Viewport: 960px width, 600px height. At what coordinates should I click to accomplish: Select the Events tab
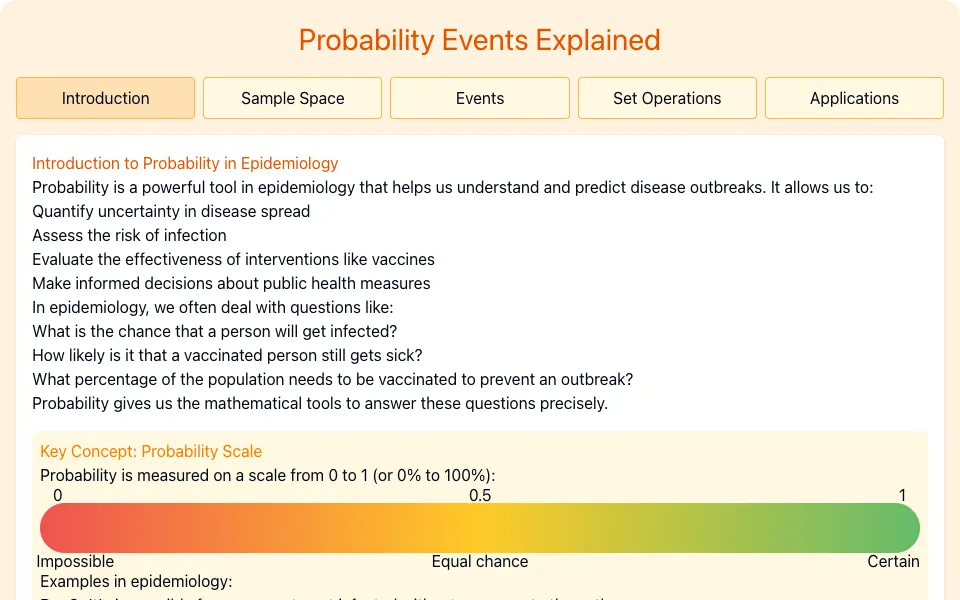480,98
